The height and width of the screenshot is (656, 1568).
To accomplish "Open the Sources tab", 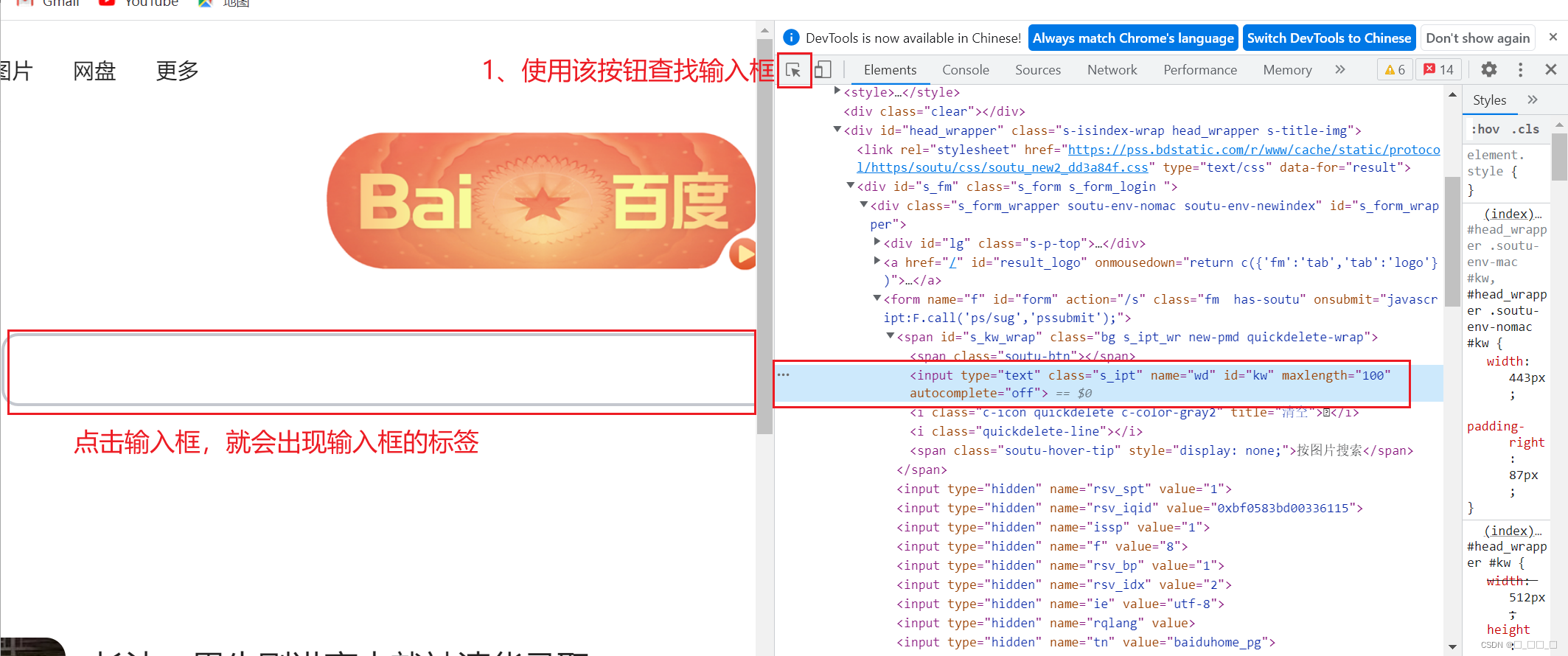I will 1038,70.
